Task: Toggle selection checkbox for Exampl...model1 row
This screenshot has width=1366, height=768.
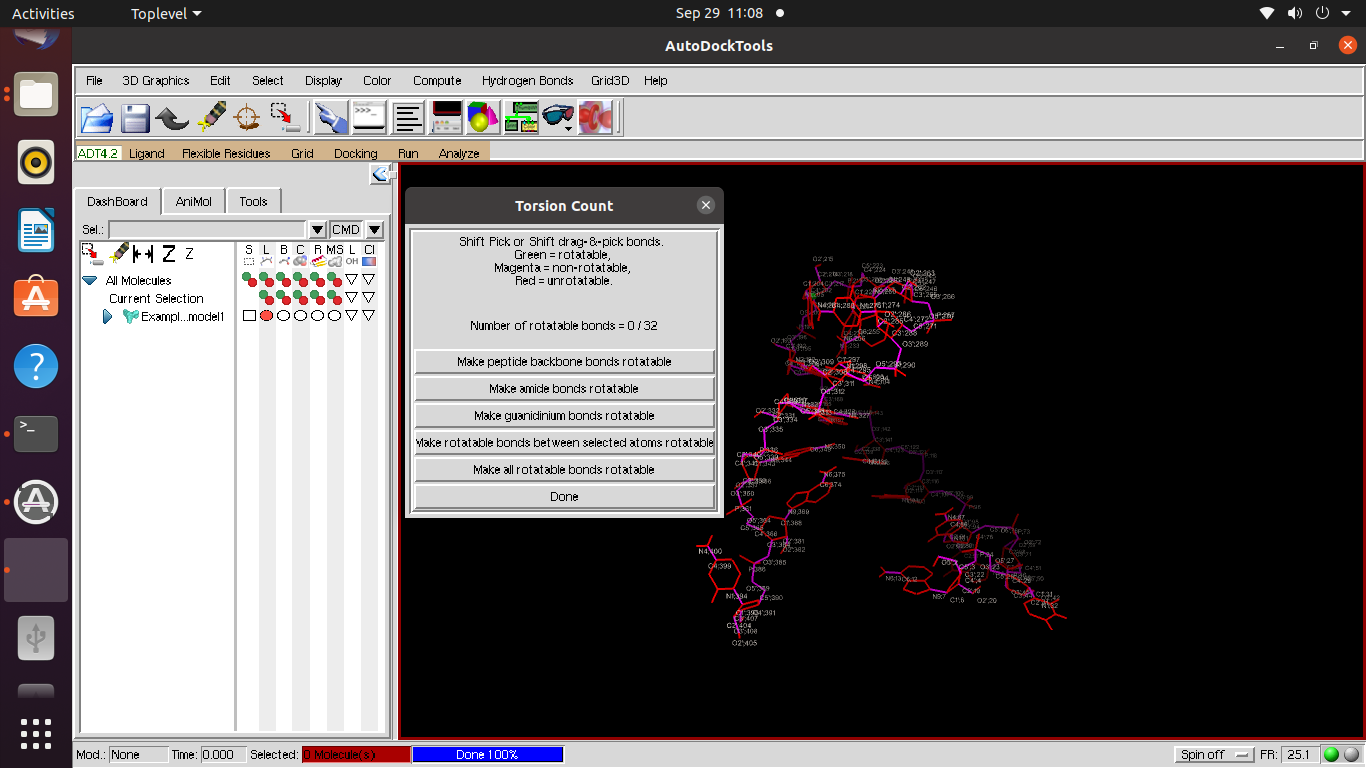Action: click(249, 316)
